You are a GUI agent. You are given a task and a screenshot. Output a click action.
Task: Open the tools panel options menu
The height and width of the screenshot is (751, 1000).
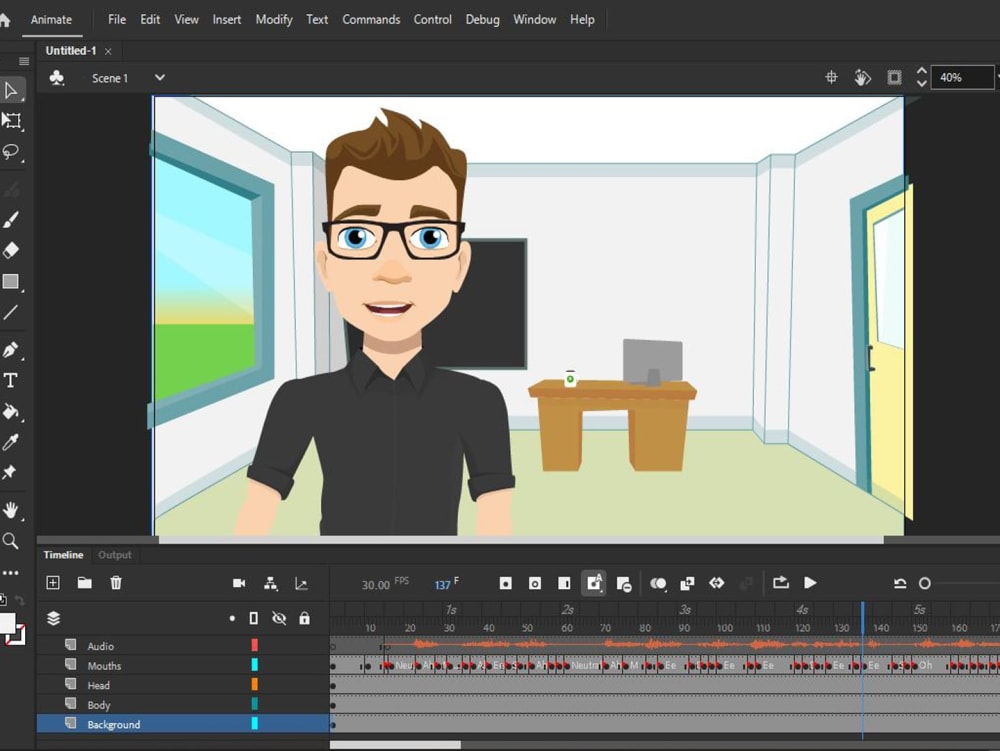pyautogui.click(x=24, y=61)
